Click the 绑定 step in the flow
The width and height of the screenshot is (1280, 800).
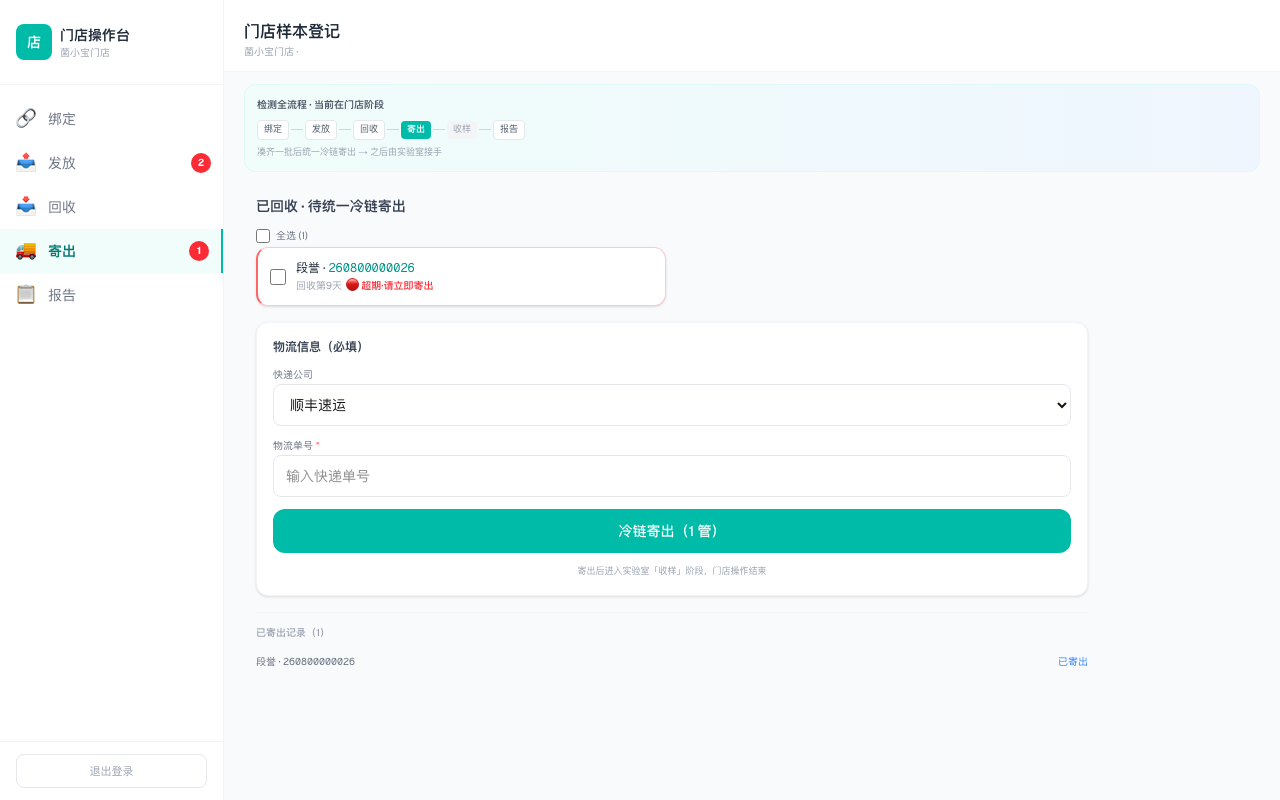(273, 129)
